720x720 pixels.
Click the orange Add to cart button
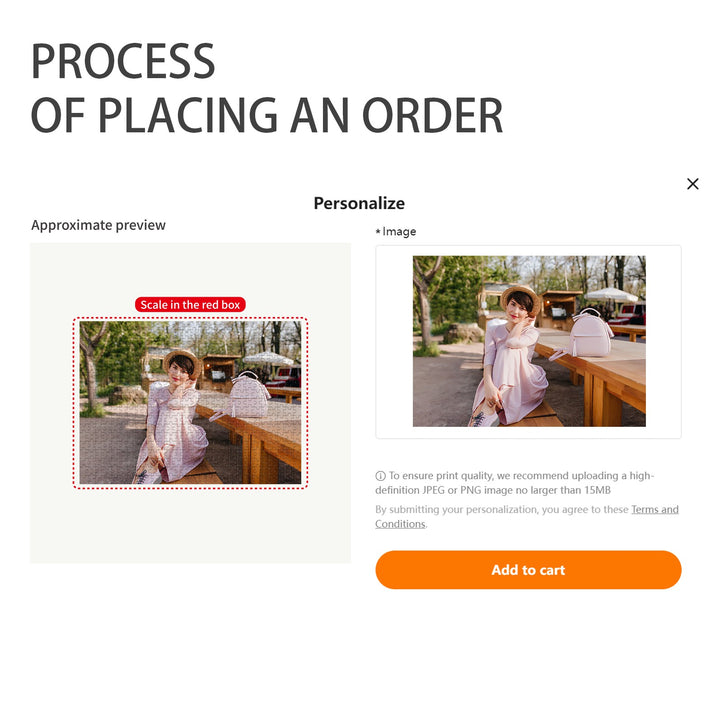(528, 569)
